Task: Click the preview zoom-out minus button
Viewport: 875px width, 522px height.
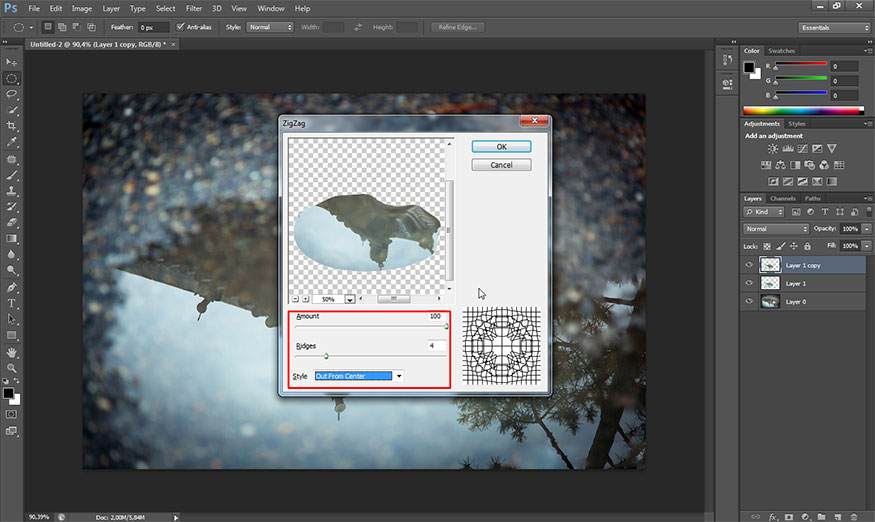Action: pos(295,298)
